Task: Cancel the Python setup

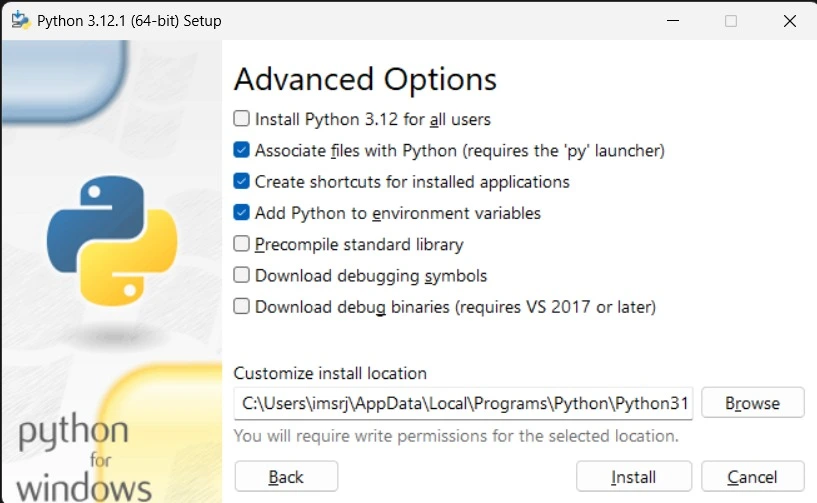Action: click(752, 476)
